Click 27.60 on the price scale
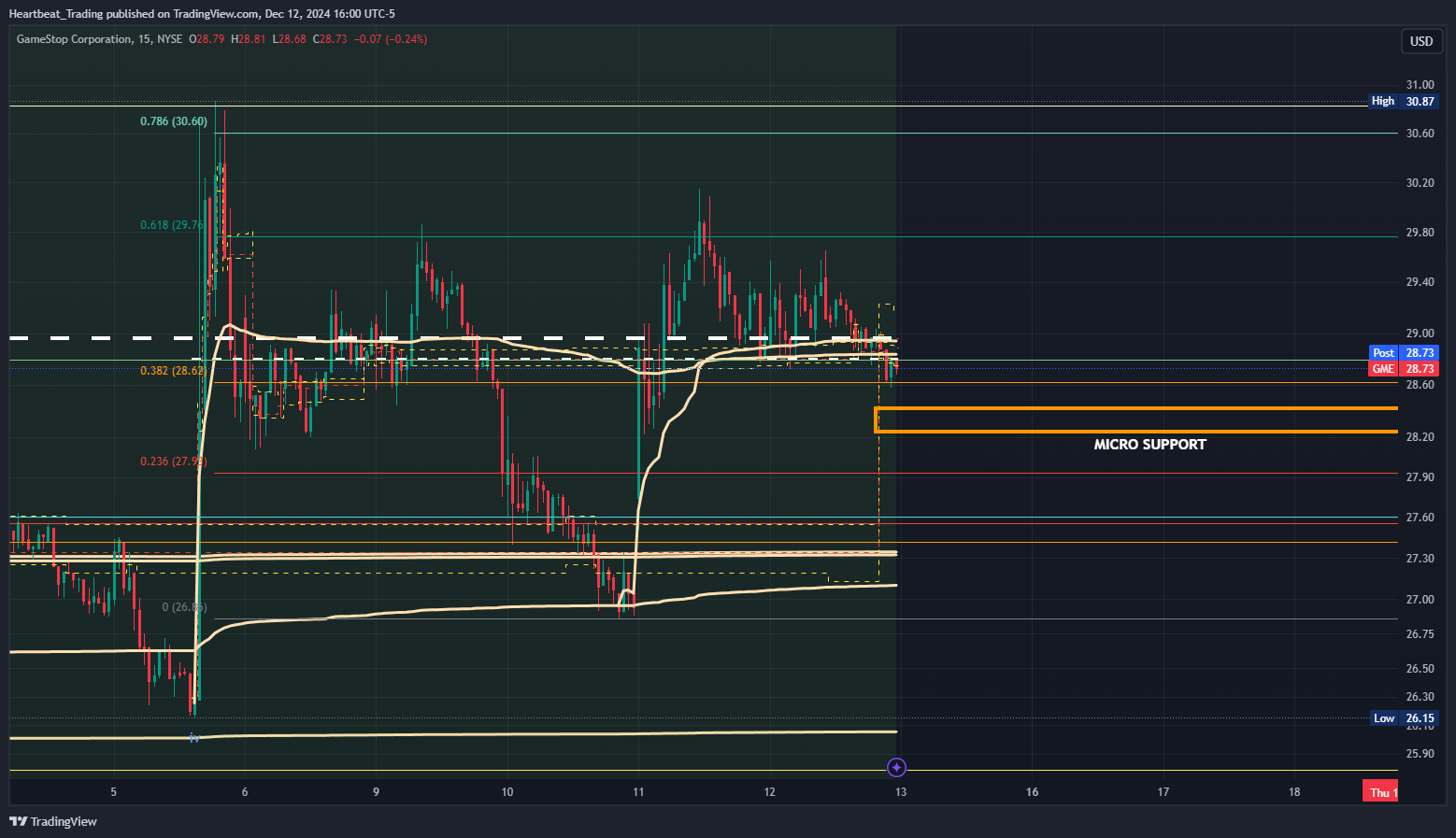 click(1420, 518)
